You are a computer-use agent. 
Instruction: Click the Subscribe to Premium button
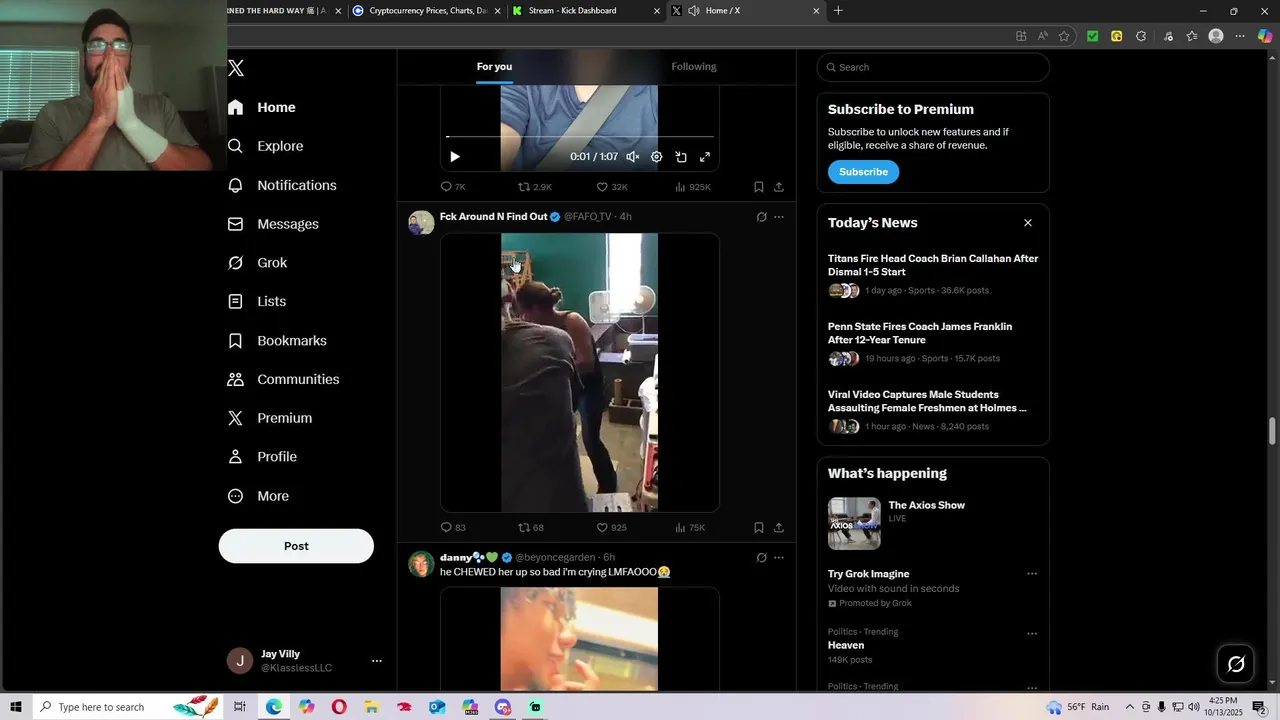click(x=863, y=172)
